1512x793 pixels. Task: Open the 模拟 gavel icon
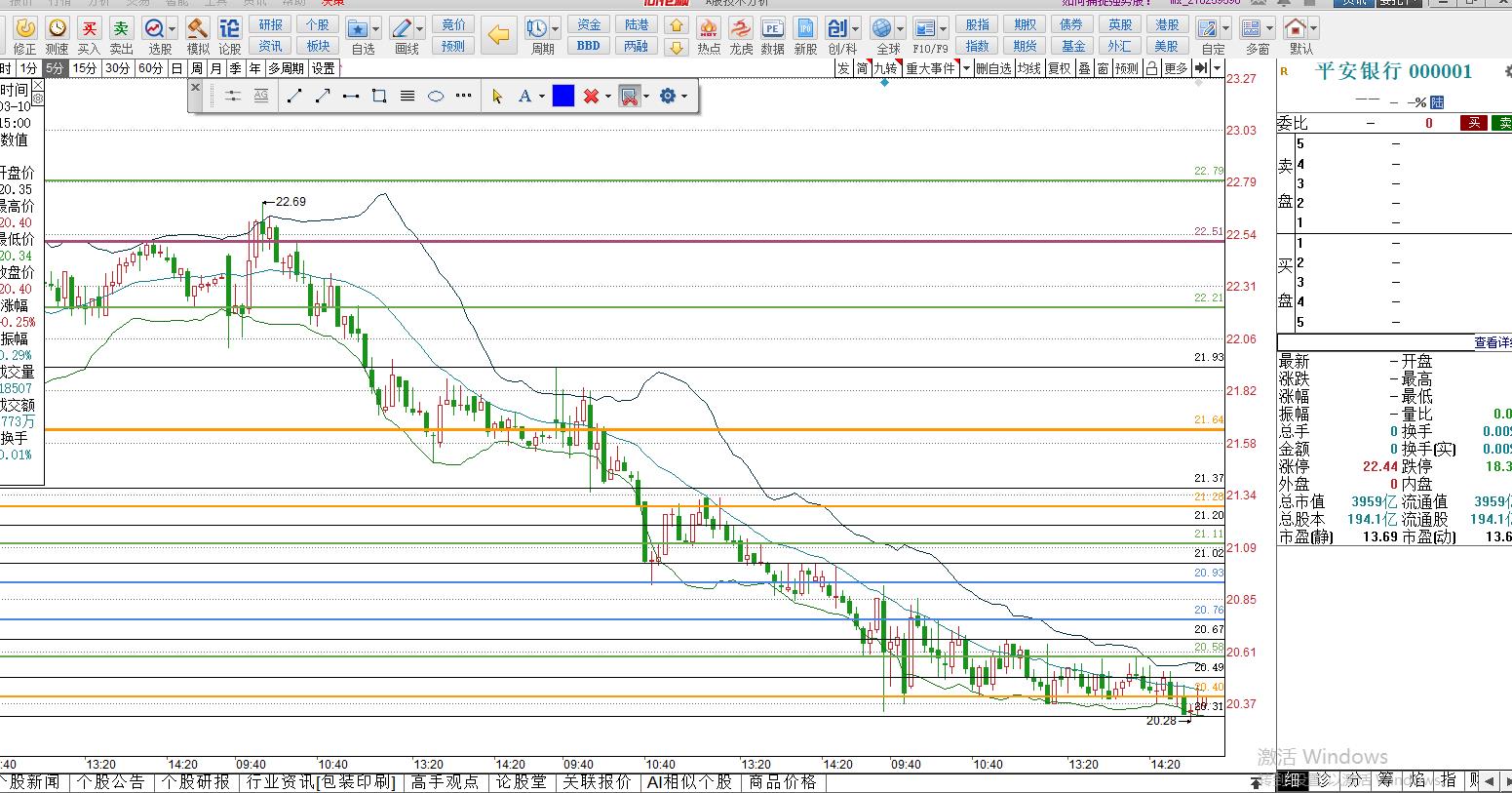197,29
